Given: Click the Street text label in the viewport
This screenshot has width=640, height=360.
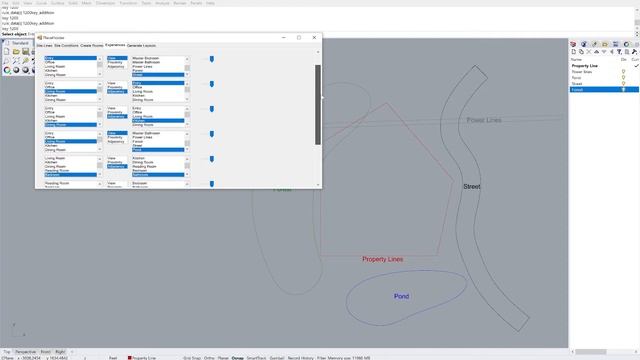Looking at the screenshot, I should click(x=472, y=187).
